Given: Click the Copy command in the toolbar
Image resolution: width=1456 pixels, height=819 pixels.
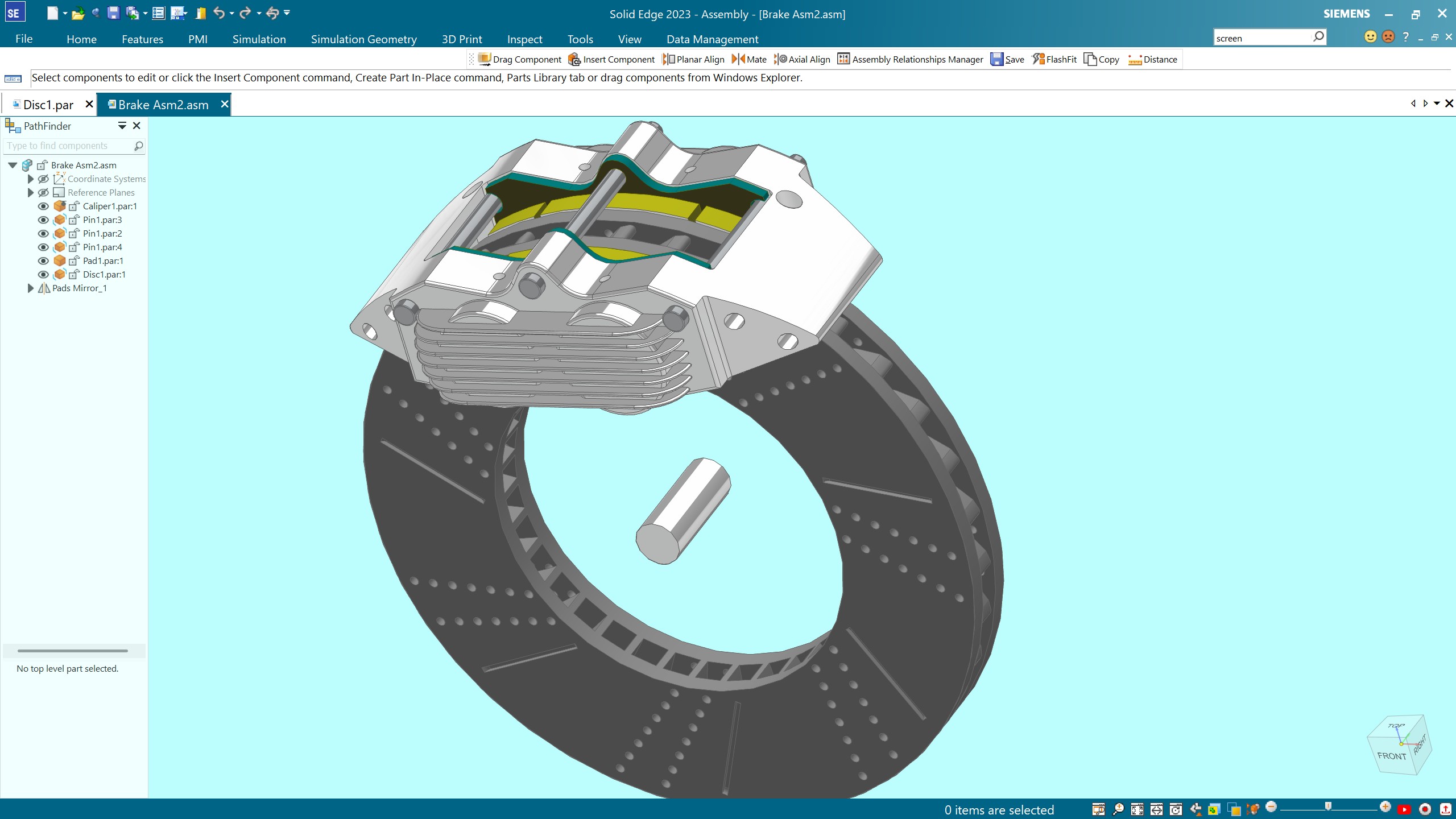Looking at the screenshot, I should coord(1102,59).
